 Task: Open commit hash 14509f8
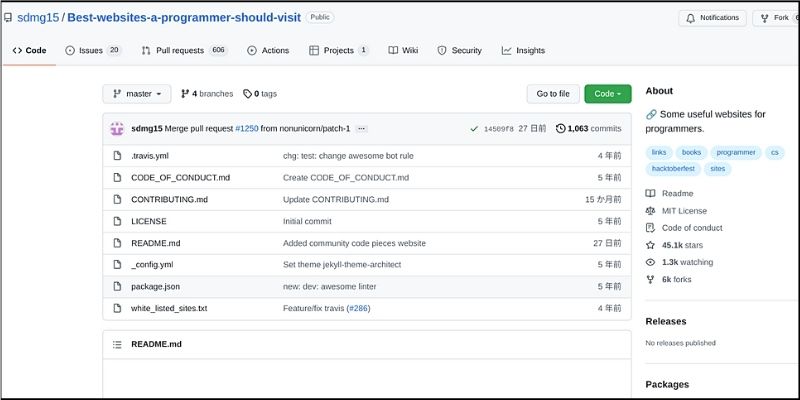[x=498, y=129]
